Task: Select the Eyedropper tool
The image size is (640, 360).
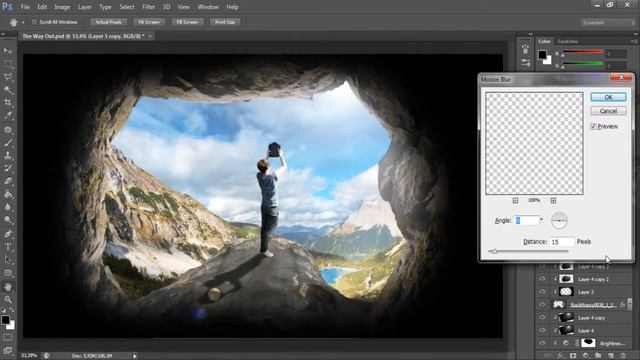Action: (x=8, y=116)
